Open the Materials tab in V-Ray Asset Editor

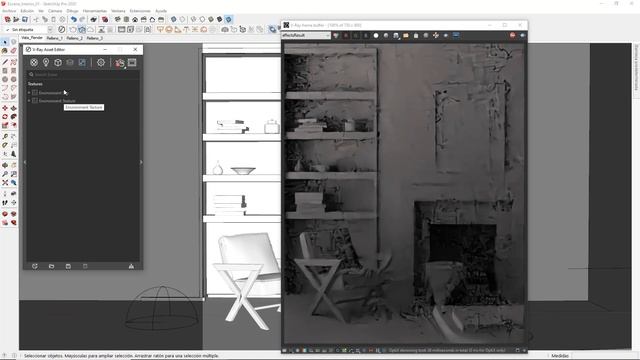[x=34, y=62]
